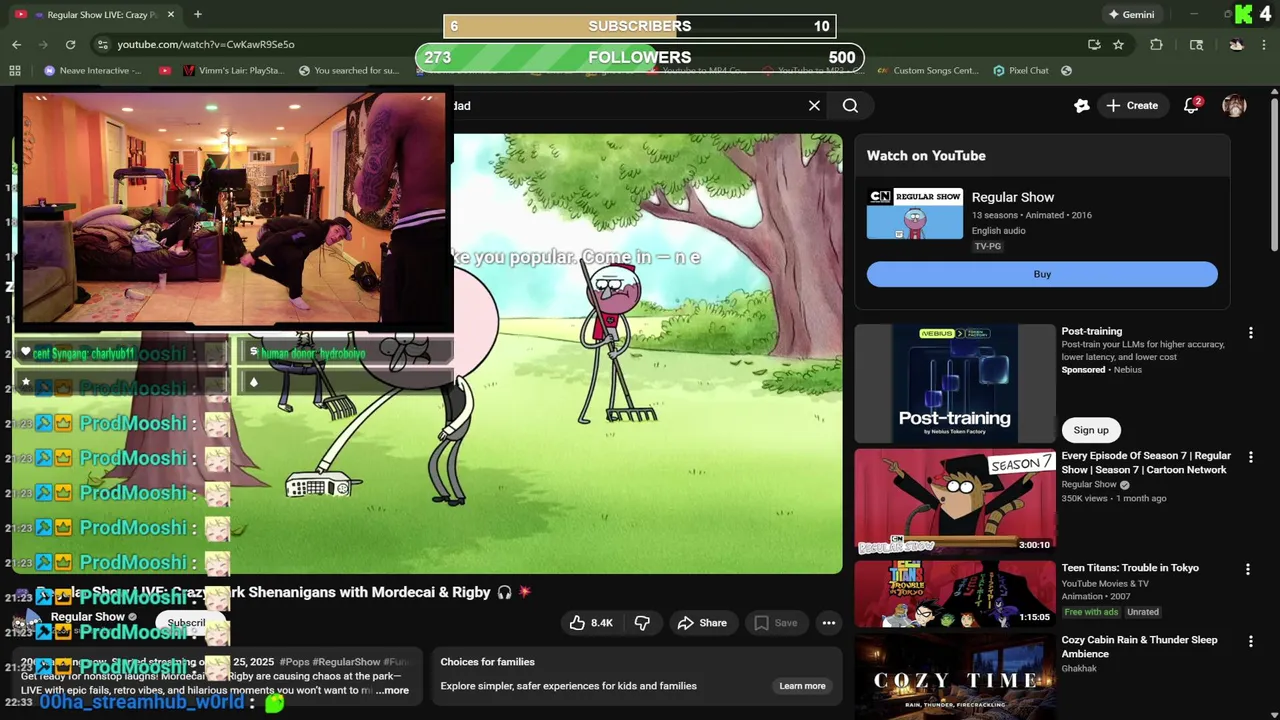Image resolution: width=1280 pixels, height=720 pixels.
Task: Like the video with thumbs up
Action: coord(590,623)
